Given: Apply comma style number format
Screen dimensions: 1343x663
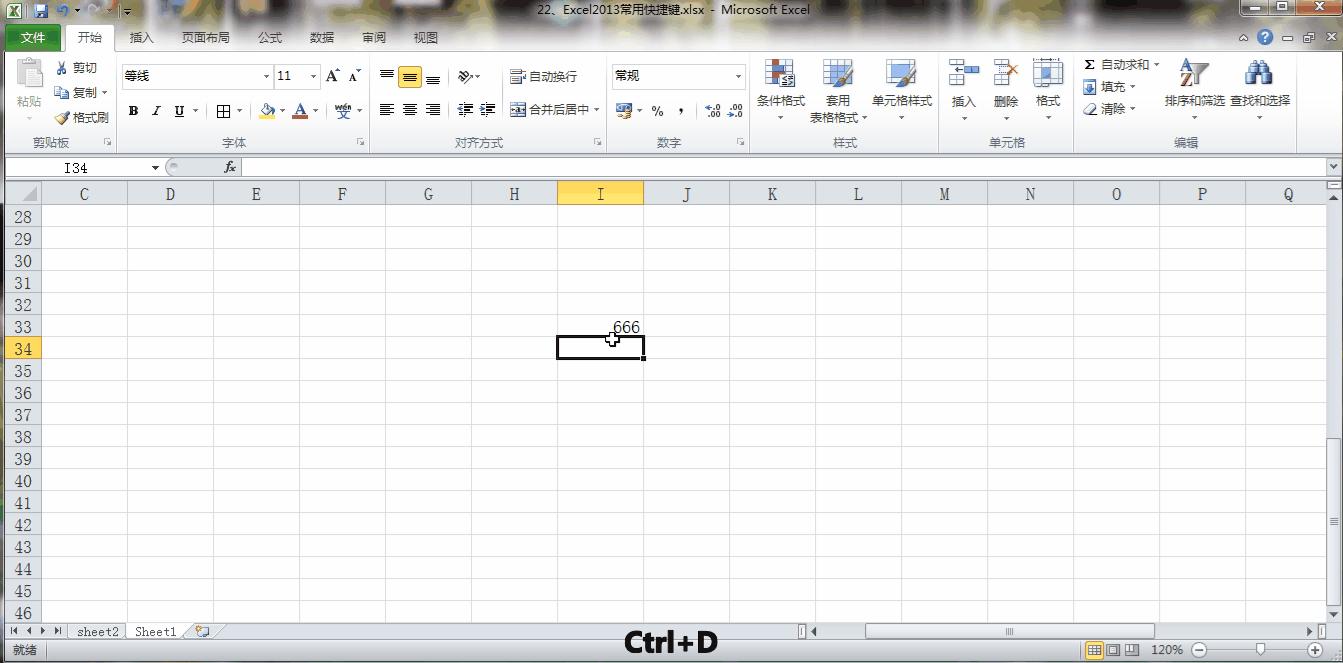Looking at the screenshot, I should 681,111.
